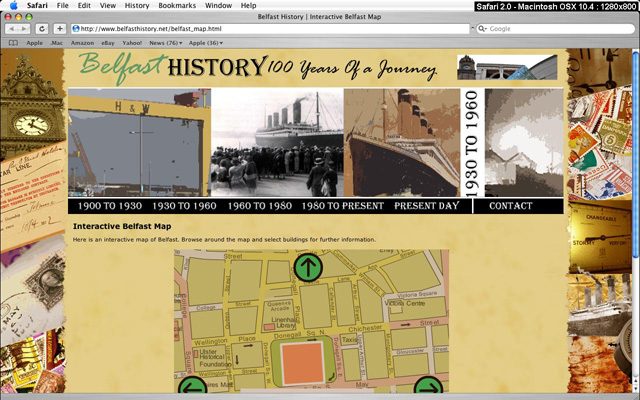Image resolution: width=640 pixels, height=400 pixels.
Task: Expand the Apple (36) bookmarks folder
Action: click(206, 43)
